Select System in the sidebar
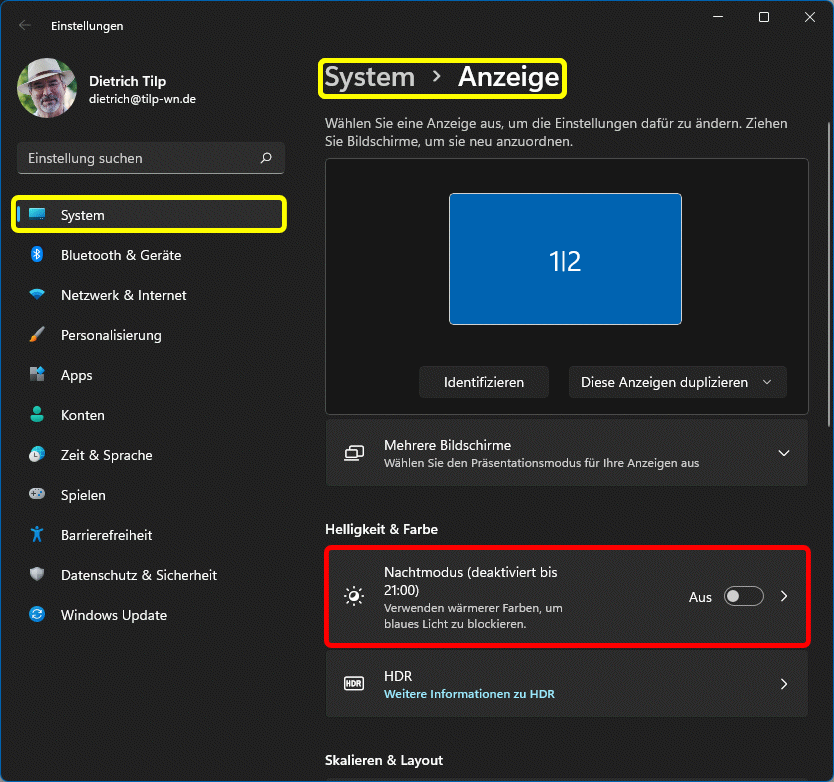 [150, 215]
